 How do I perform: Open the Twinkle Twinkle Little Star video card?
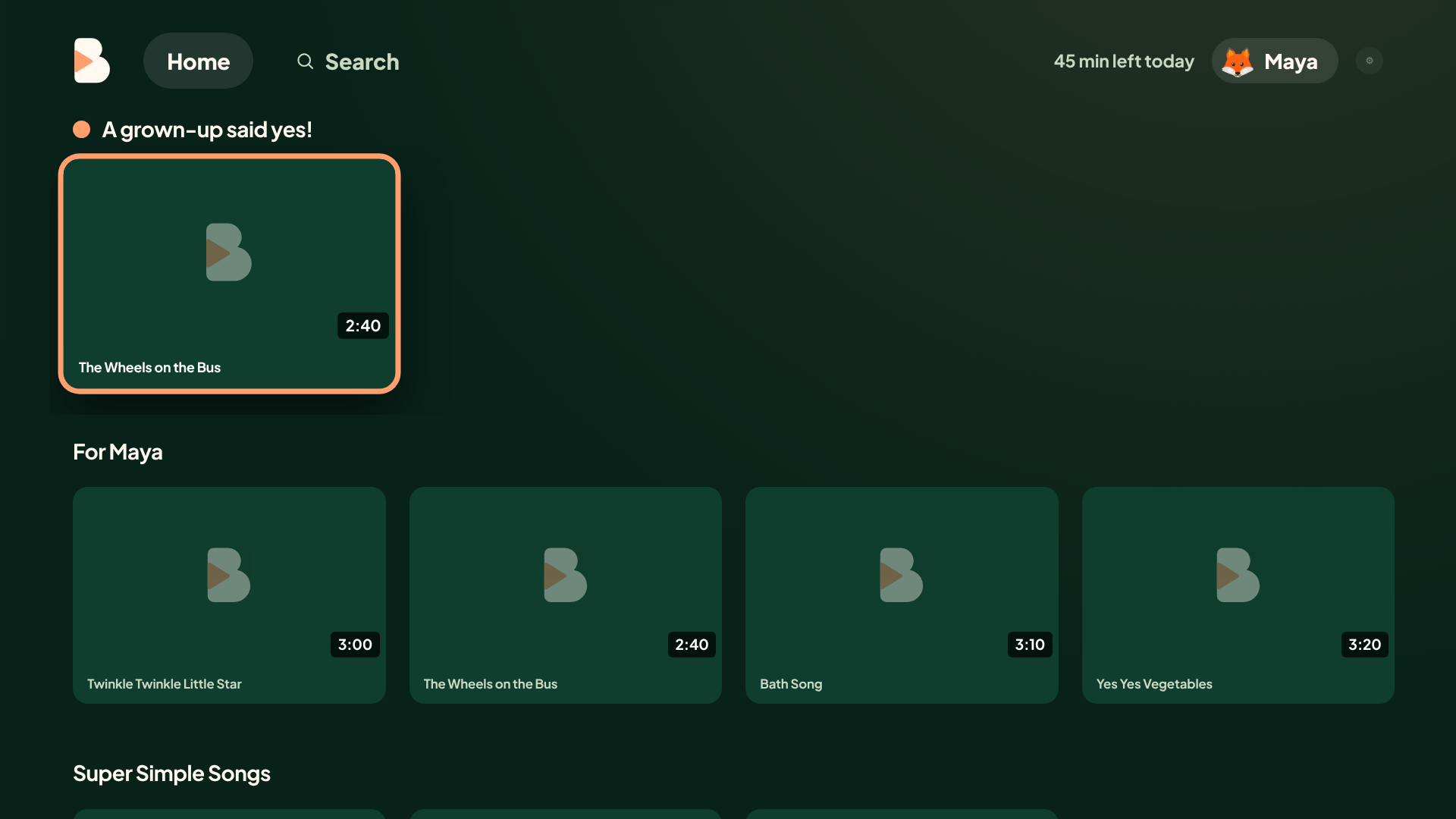point(229,595)
